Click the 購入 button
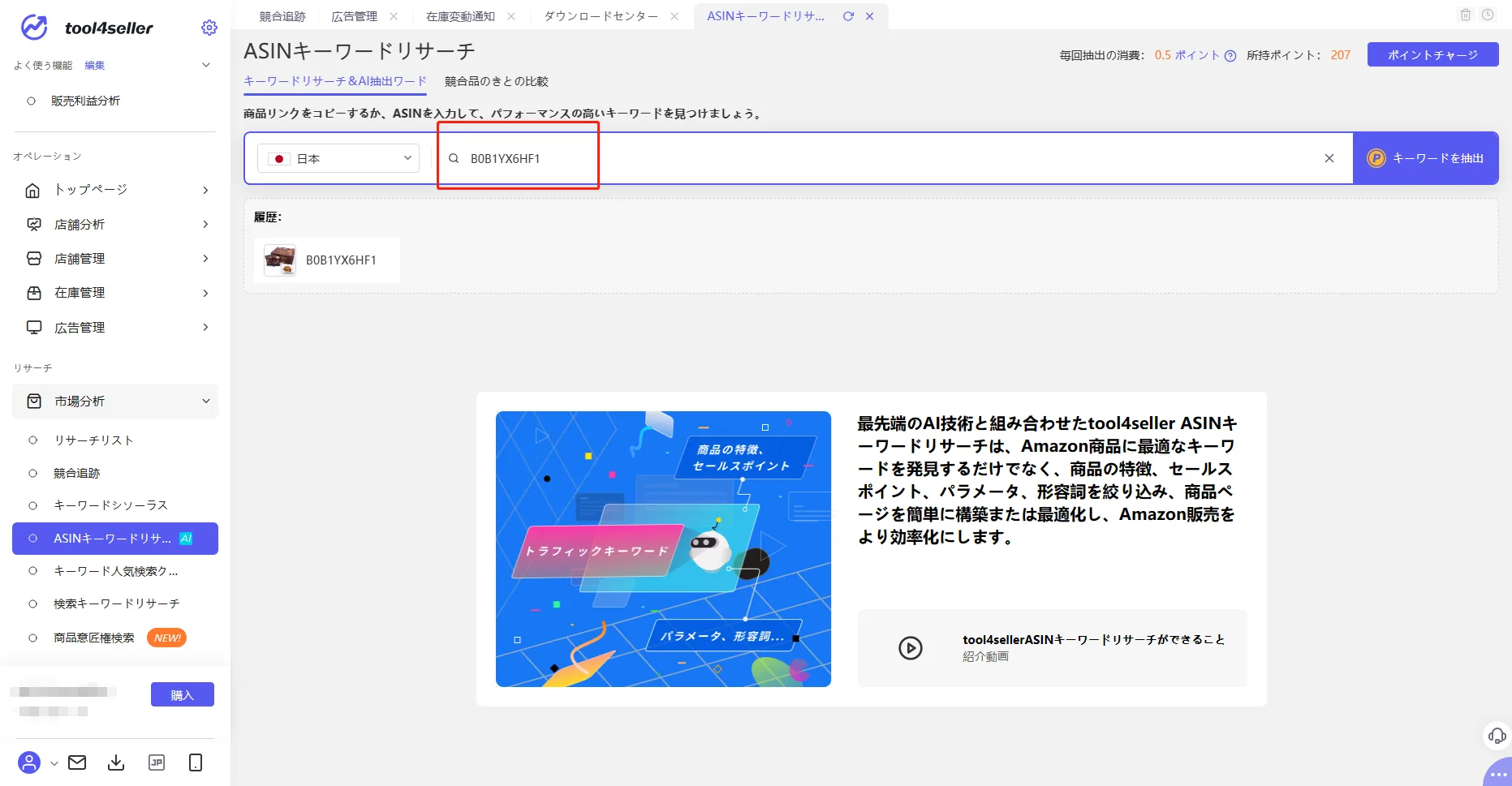 (x=183, y=695)
